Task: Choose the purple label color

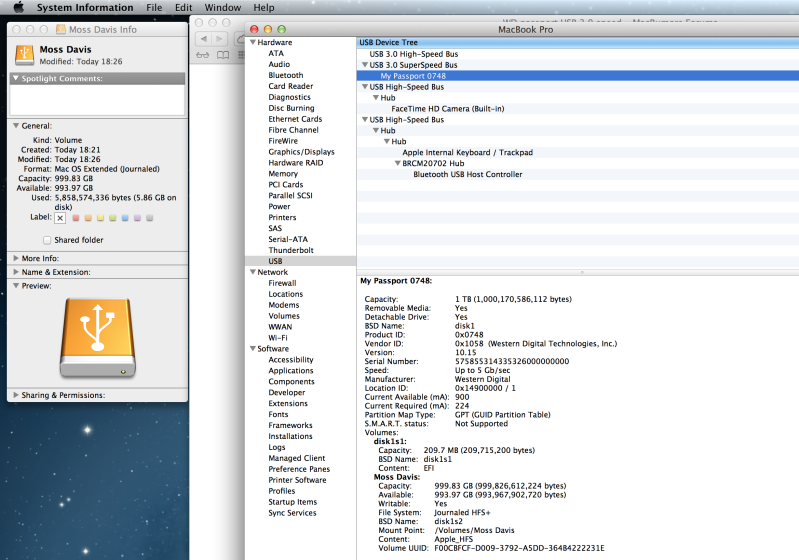Action: coord(137,218)
